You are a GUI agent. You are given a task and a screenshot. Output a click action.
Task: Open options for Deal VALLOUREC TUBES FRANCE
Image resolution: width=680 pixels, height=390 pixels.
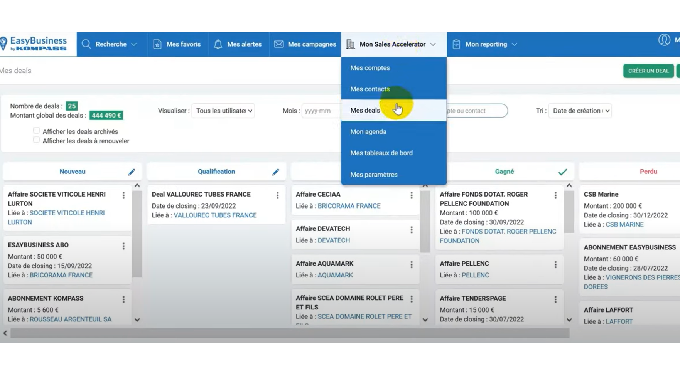(278, 196)
